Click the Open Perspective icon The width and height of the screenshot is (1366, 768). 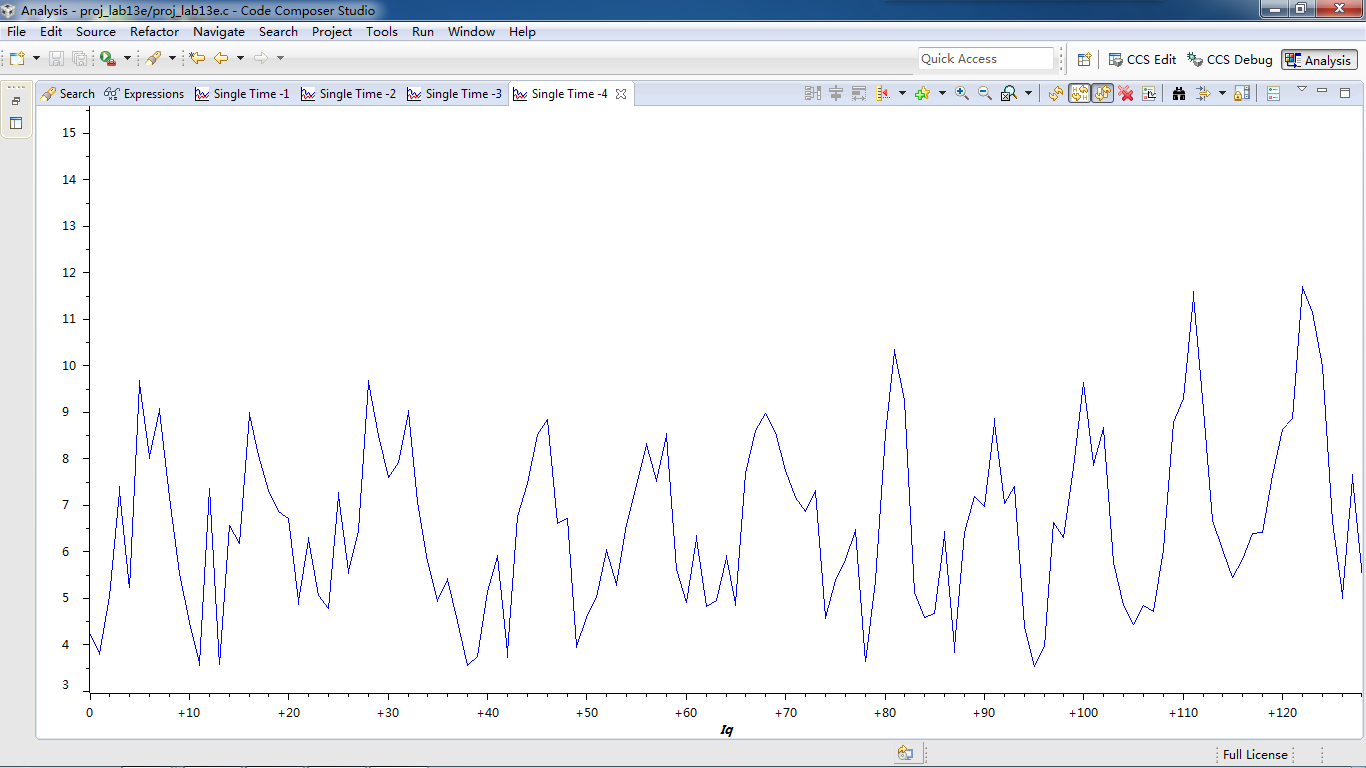pyautogui.click(x=1084, y=60)
